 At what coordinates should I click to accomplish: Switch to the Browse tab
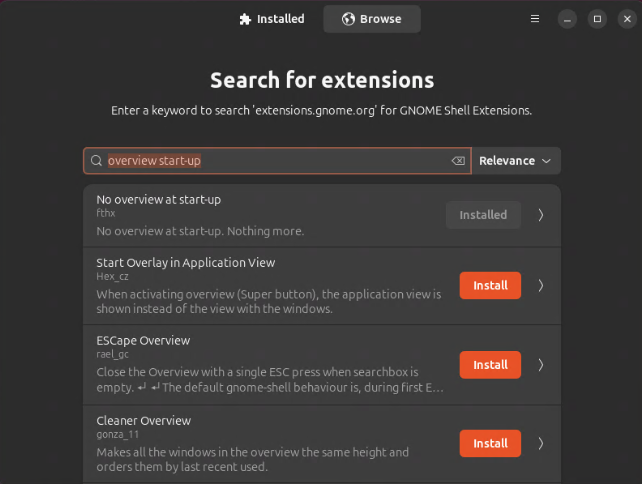tap(372, 19)
